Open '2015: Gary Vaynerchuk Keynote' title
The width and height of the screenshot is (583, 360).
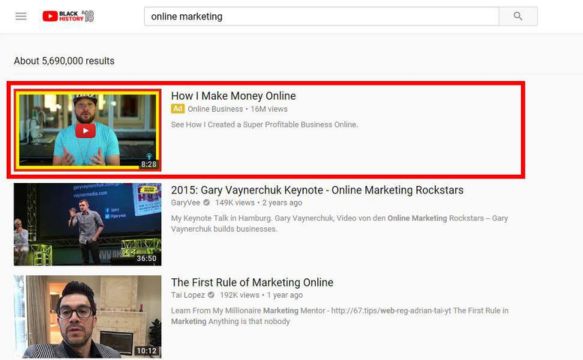pos(317,190)
